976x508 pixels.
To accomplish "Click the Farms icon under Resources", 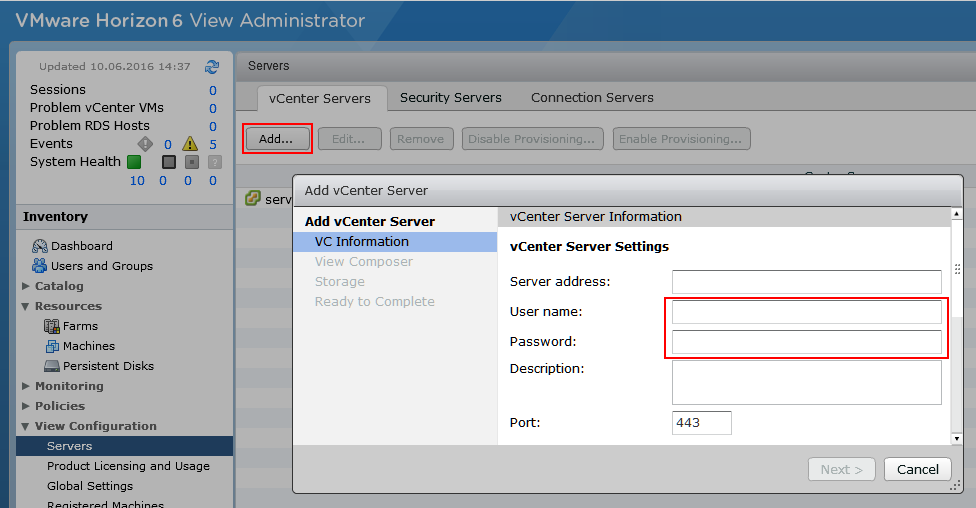I will click(53, 326).
